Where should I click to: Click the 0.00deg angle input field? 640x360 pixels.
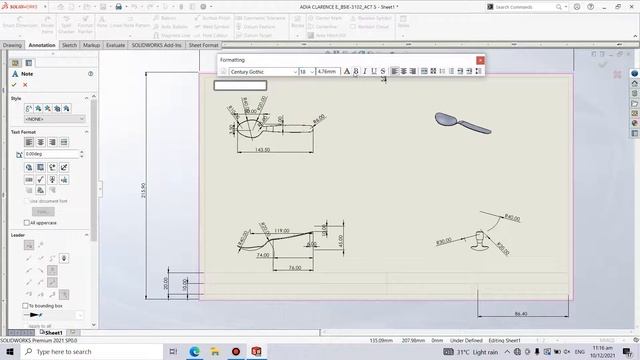51,154
